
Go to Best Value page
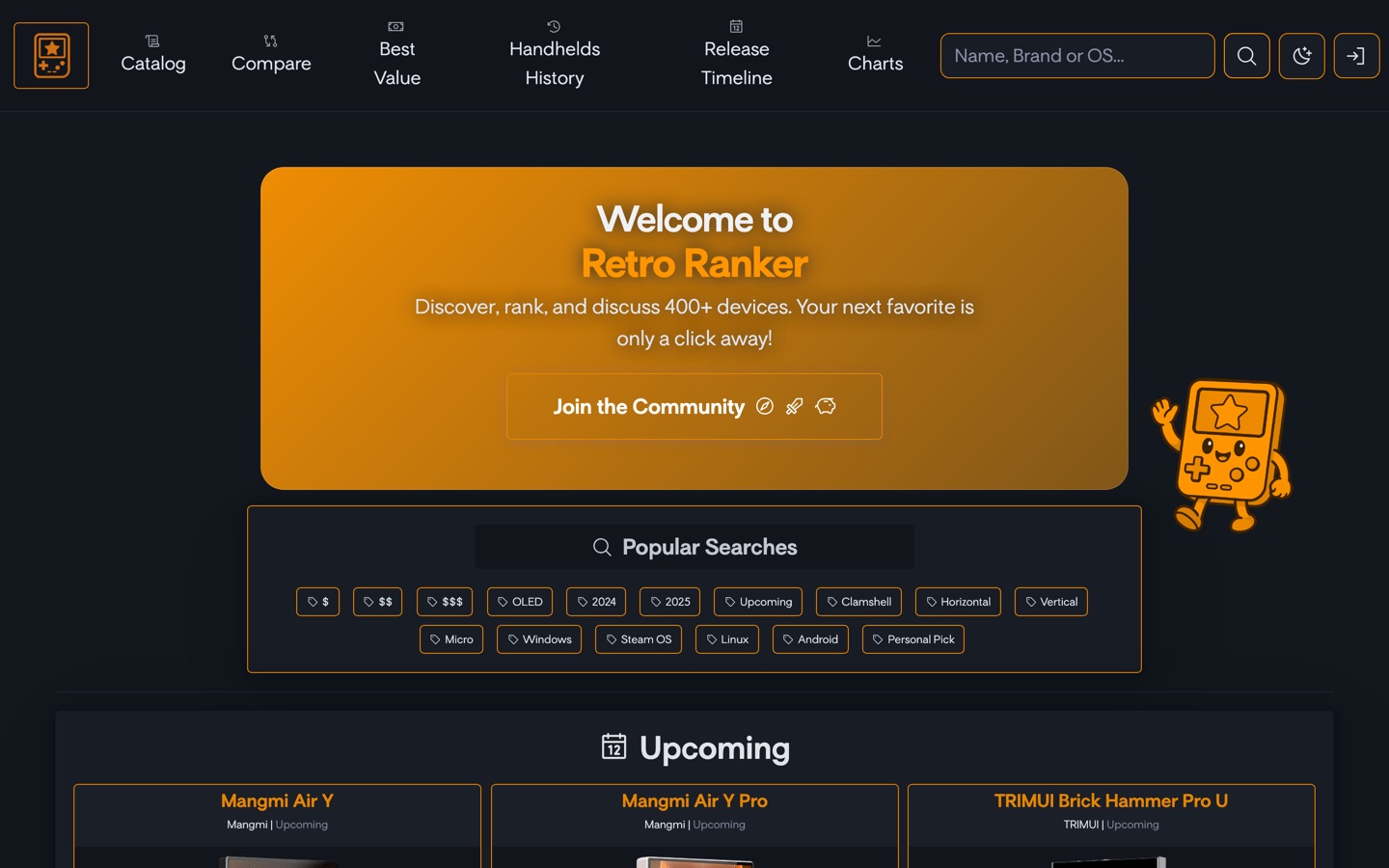pos(397,55)
